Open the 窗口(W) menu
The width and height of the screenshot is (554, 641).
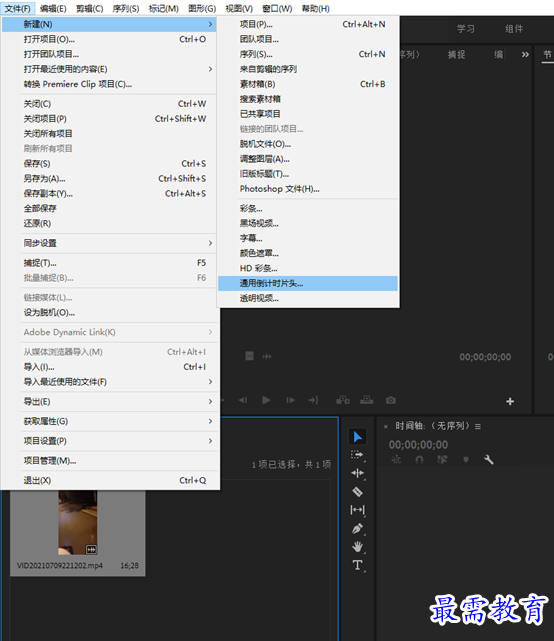point(277,9)
